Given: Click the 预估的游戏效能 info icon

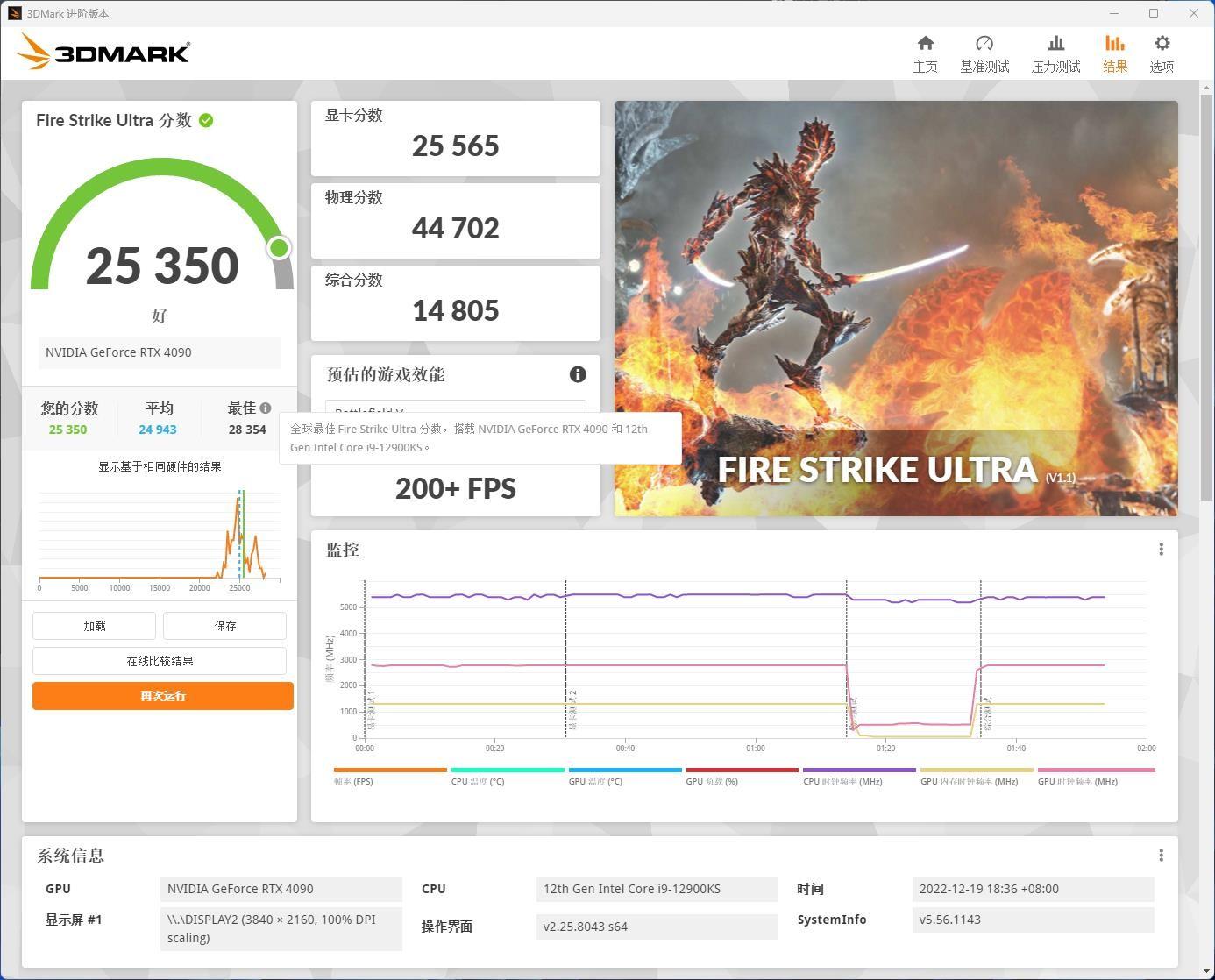Looking at the screenshot, I should pos(578,374).
